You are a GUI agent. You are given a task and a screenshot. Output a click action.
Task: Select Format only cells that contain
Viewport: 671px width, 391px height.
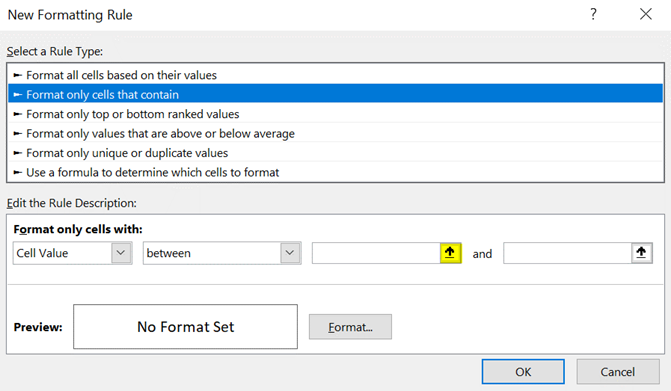(x=336, y=95)
